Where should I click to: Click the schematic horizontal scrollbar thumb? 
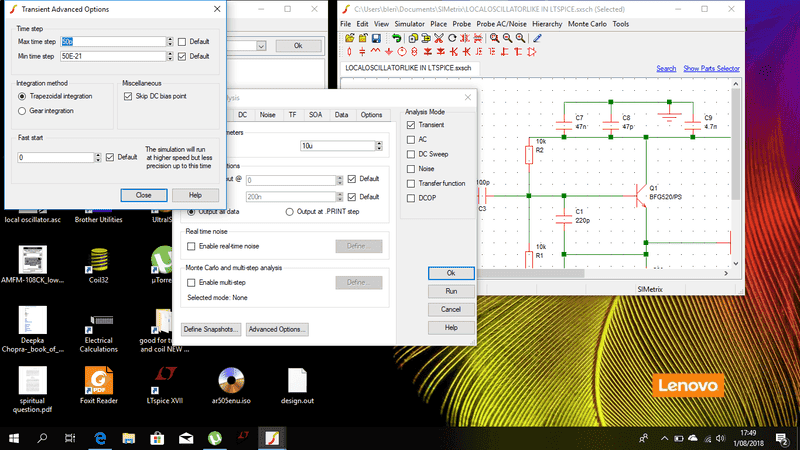tap(531, 273)
